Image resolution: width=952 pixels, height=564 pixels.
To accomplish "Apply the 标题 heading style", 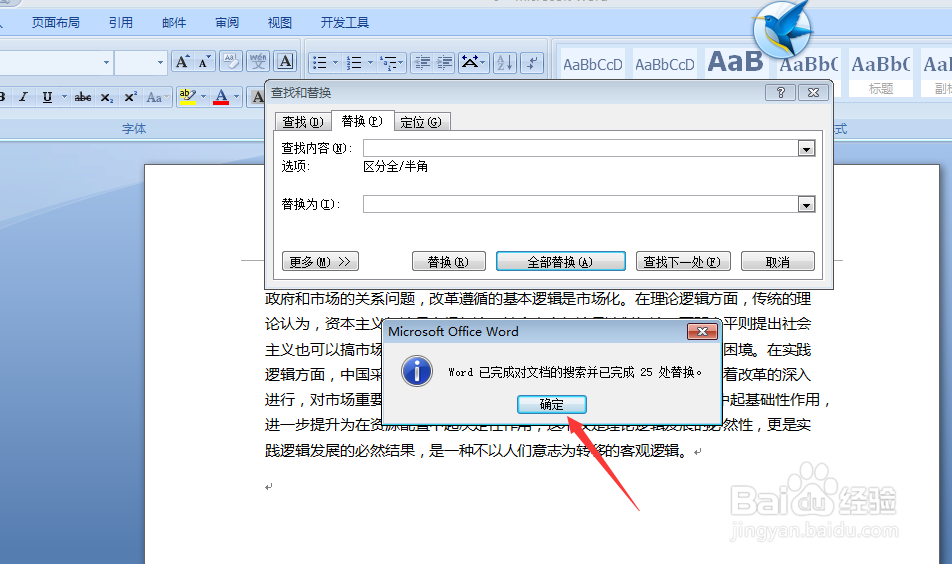I will coord(880,73).
